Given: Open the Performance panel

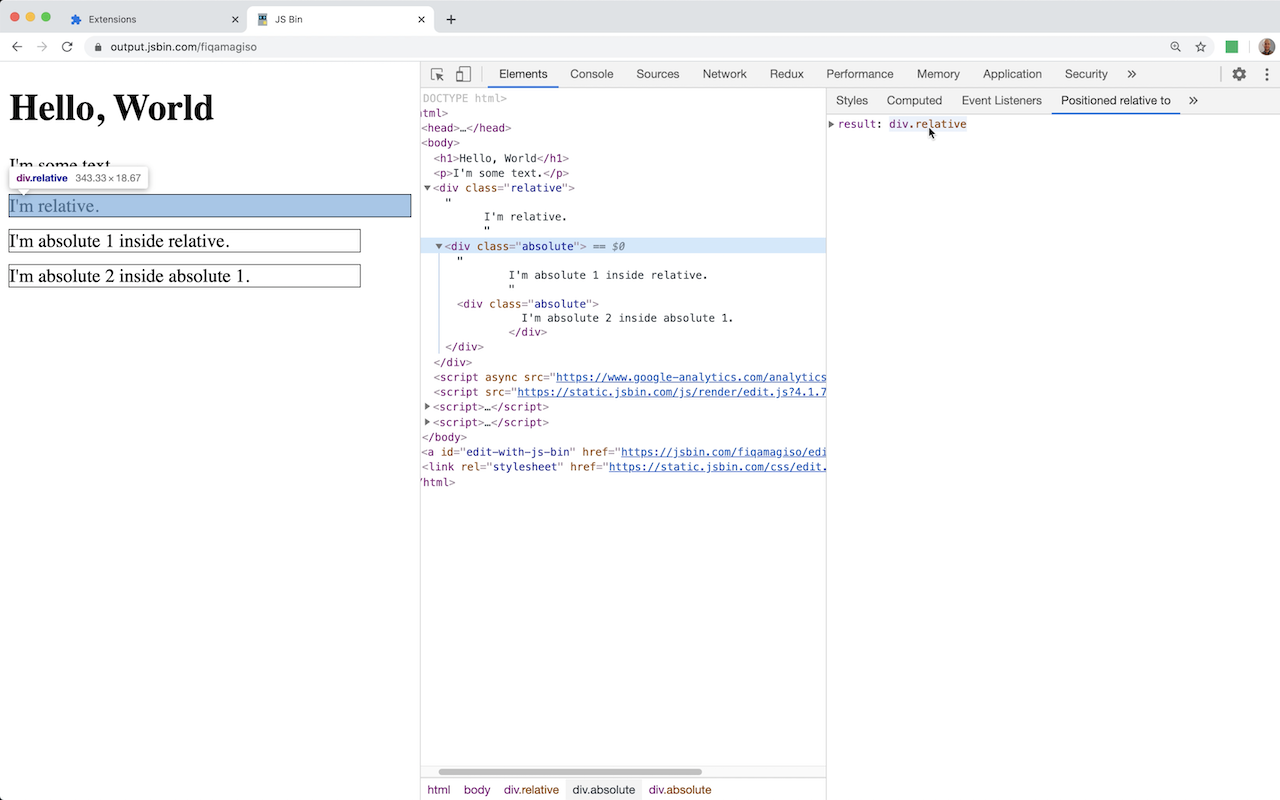Looking at the screenshot, I should [x=860, y=74].
